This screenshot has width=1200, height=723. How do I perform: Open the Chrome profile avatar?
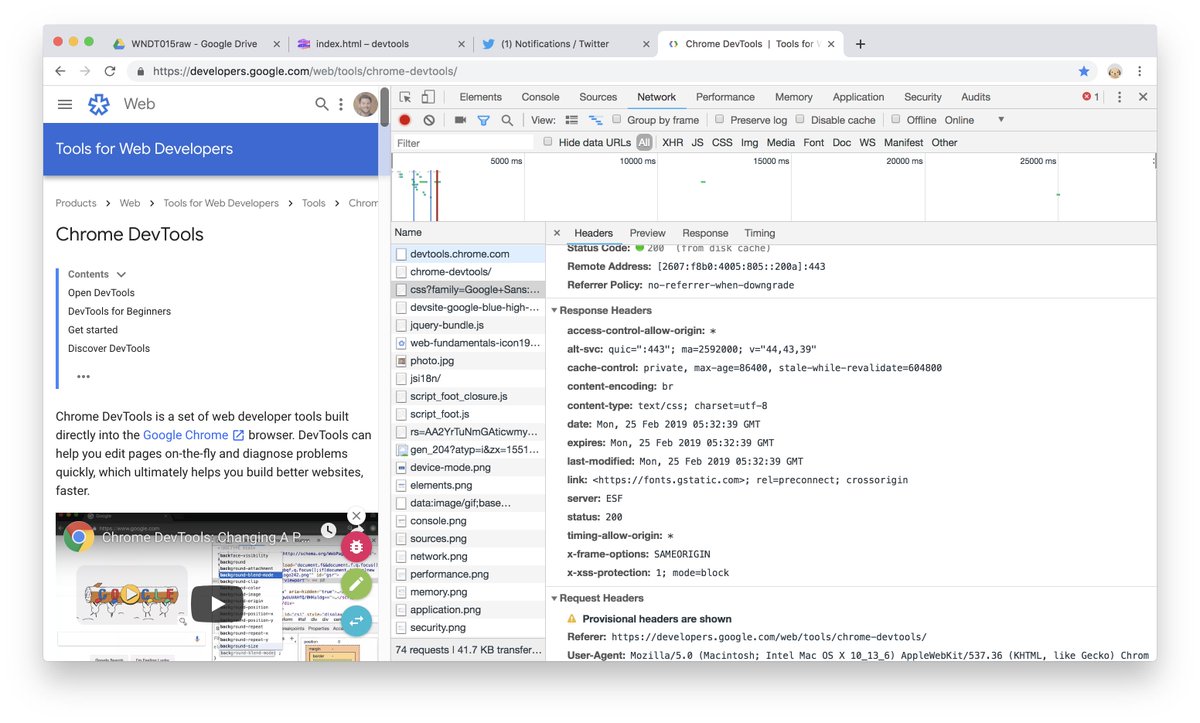1114,71
